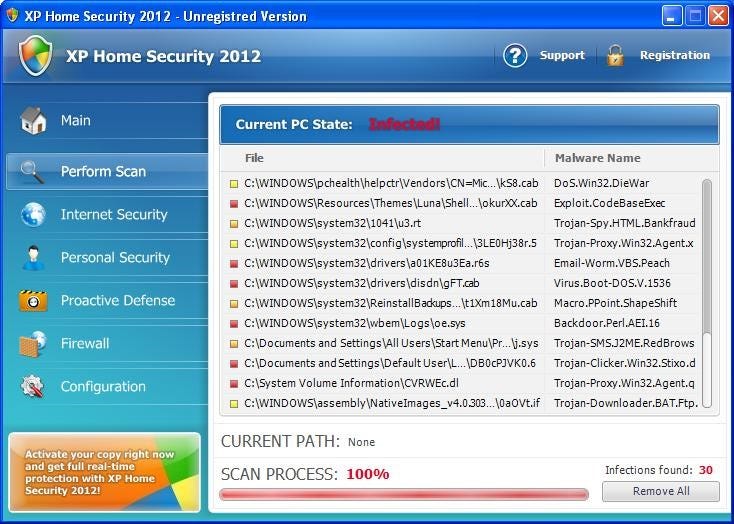
Task: Click the globe icon for Internet Security
Action: tap(33, 214)
